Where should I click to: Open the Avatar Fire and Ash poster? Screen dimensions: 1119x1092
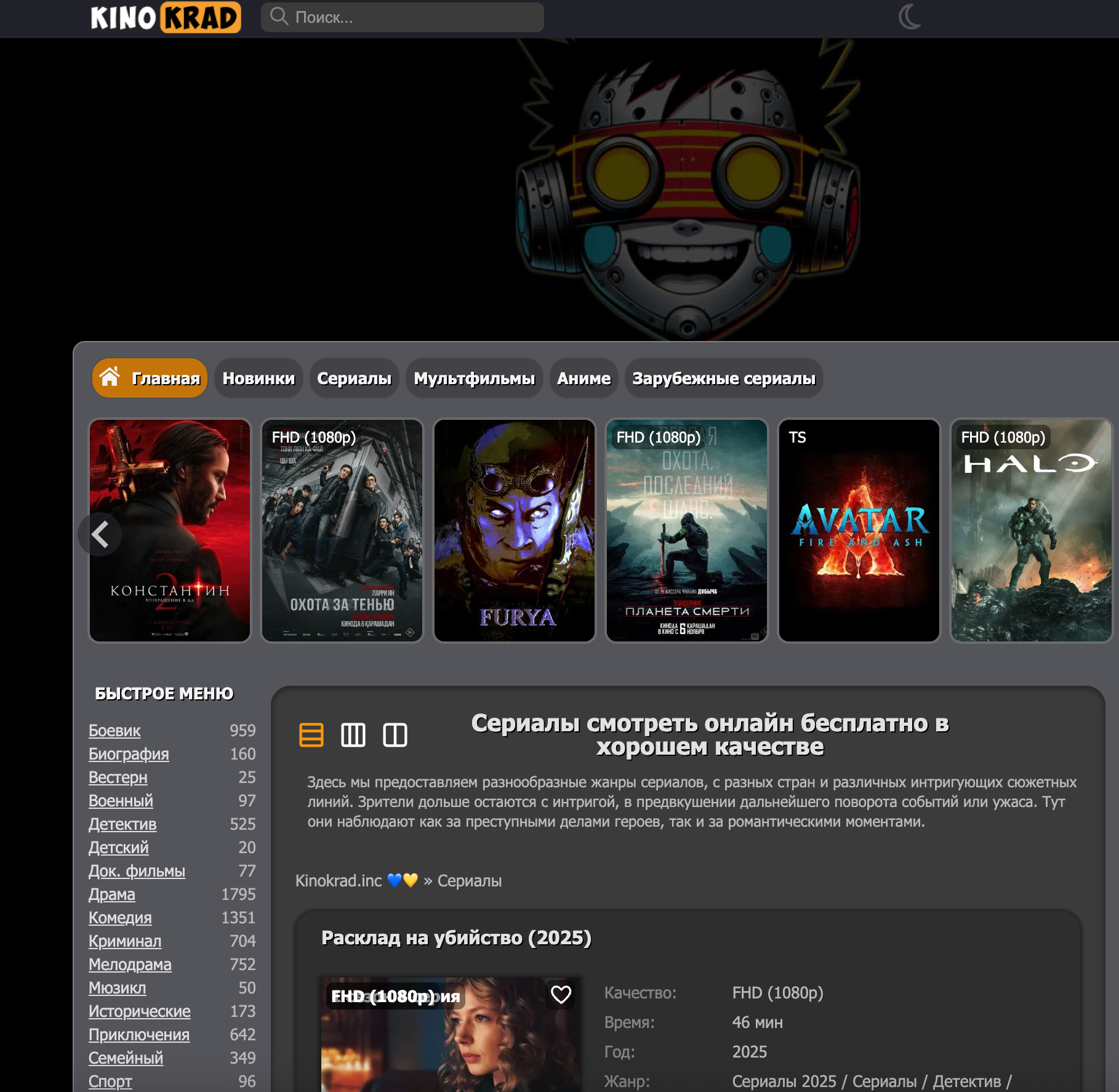(x=859, y=531)
